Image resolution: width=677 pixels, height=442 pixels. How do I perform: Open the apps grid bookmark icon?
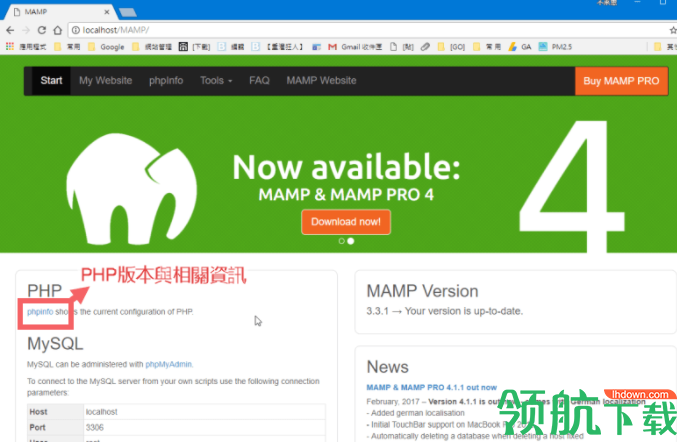click(x=9, y=46)
